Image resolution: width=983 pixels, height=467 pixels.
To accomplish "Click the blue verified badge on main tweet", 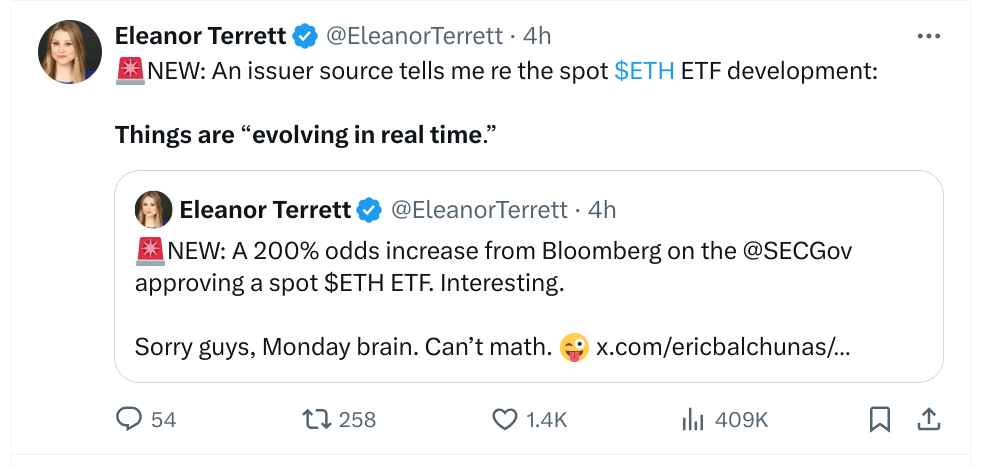I will click(x=305, y=36).
